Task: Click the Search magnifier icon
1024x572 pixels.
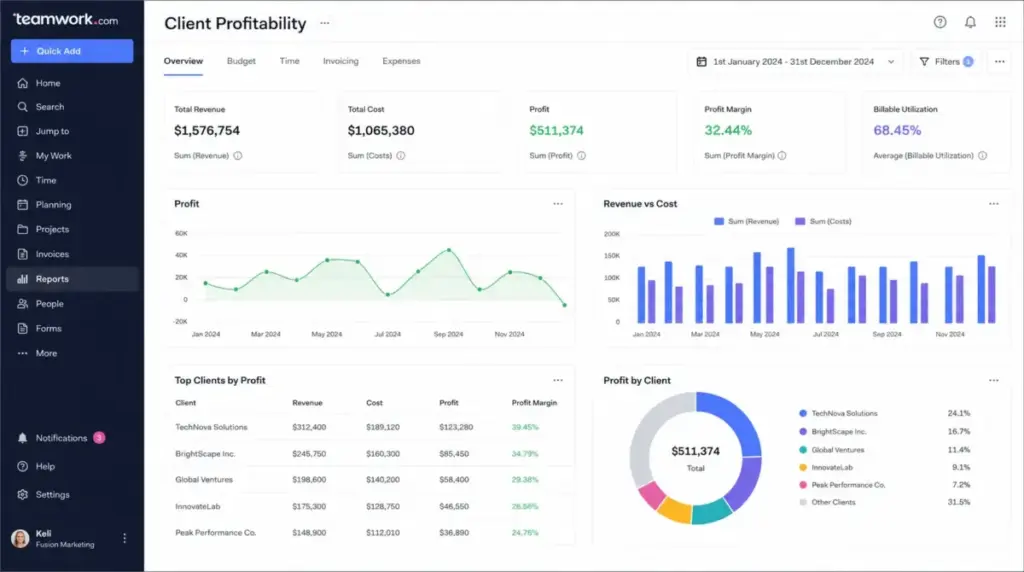Action: click(23, 106)
